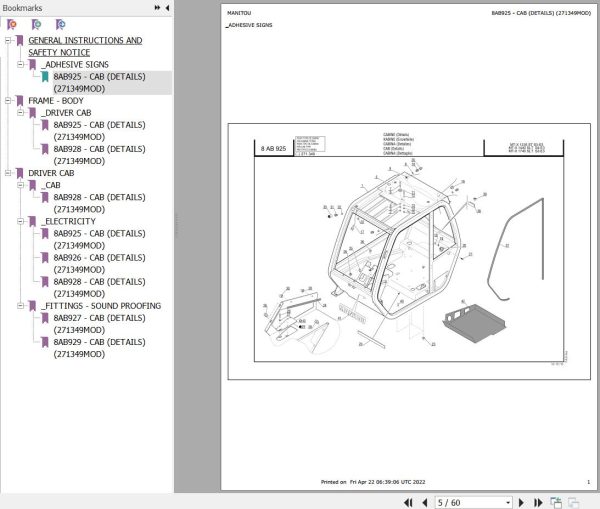Screen dimensions: 600x509
Task: Select the _DRIVER CAB bookmark
Action: coord(66,113)
